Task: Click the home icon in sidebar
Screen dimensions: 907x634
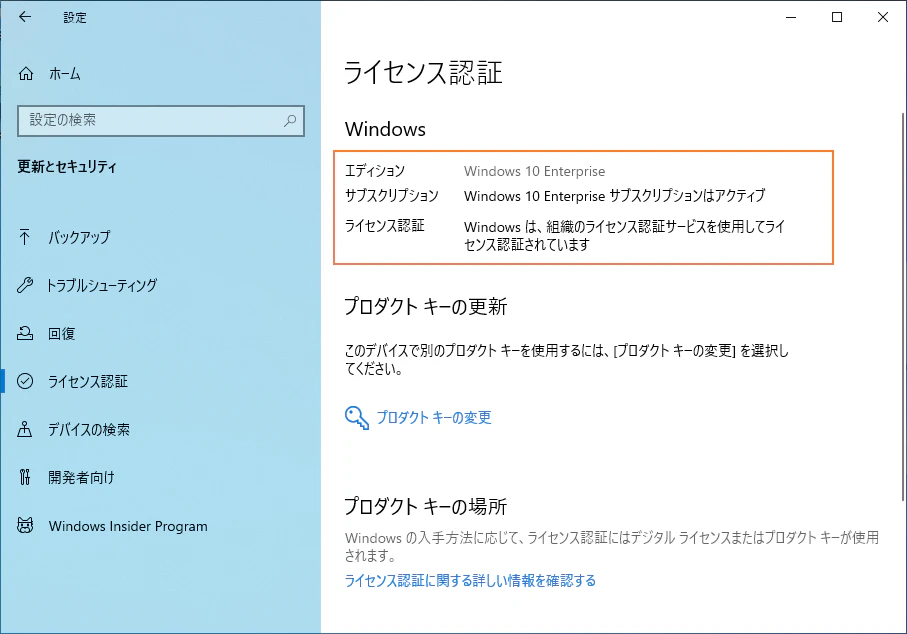Action: point(26,73)
